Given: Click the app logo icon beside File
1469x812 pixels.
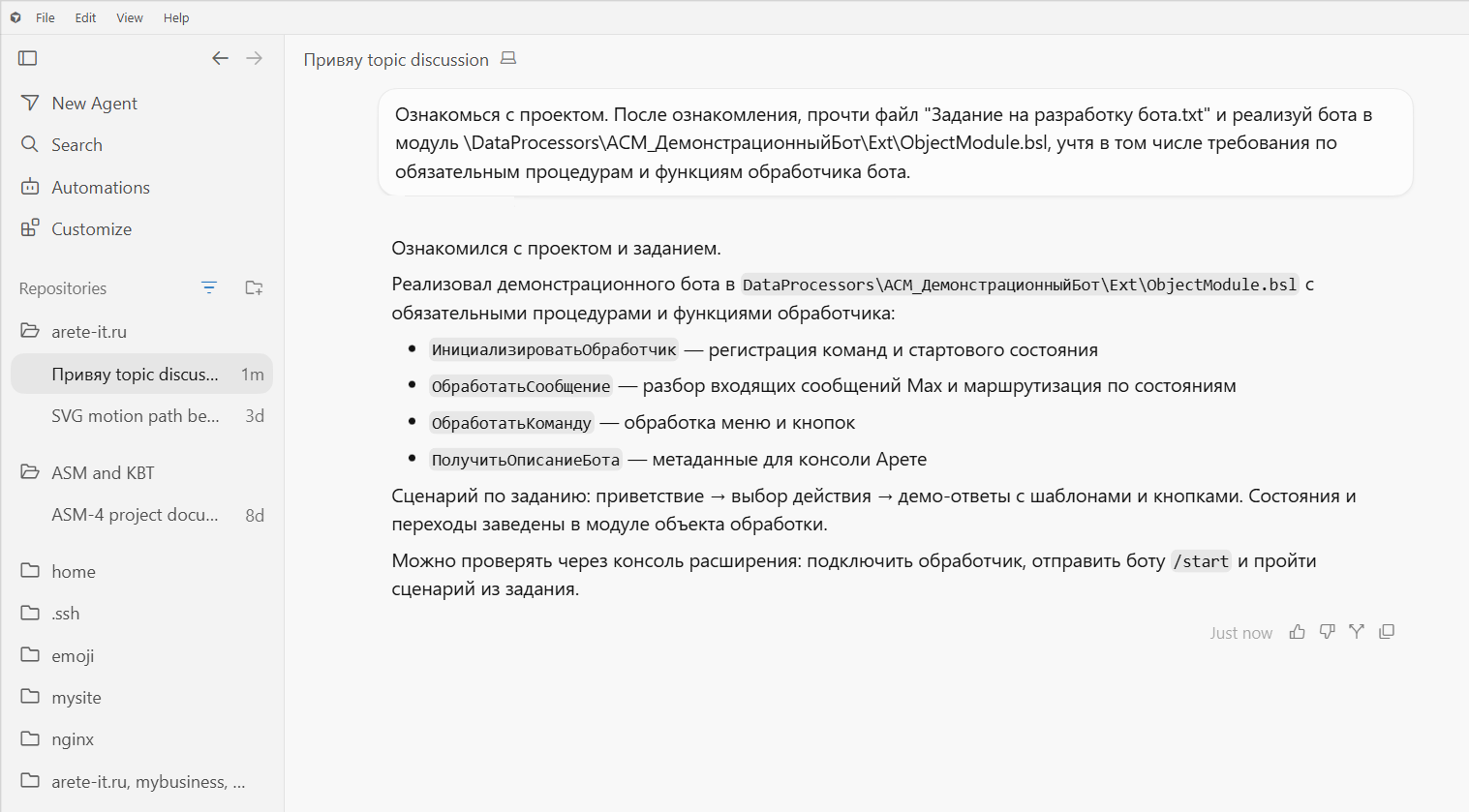Looking at the screenshot, I should coord(15,17).
